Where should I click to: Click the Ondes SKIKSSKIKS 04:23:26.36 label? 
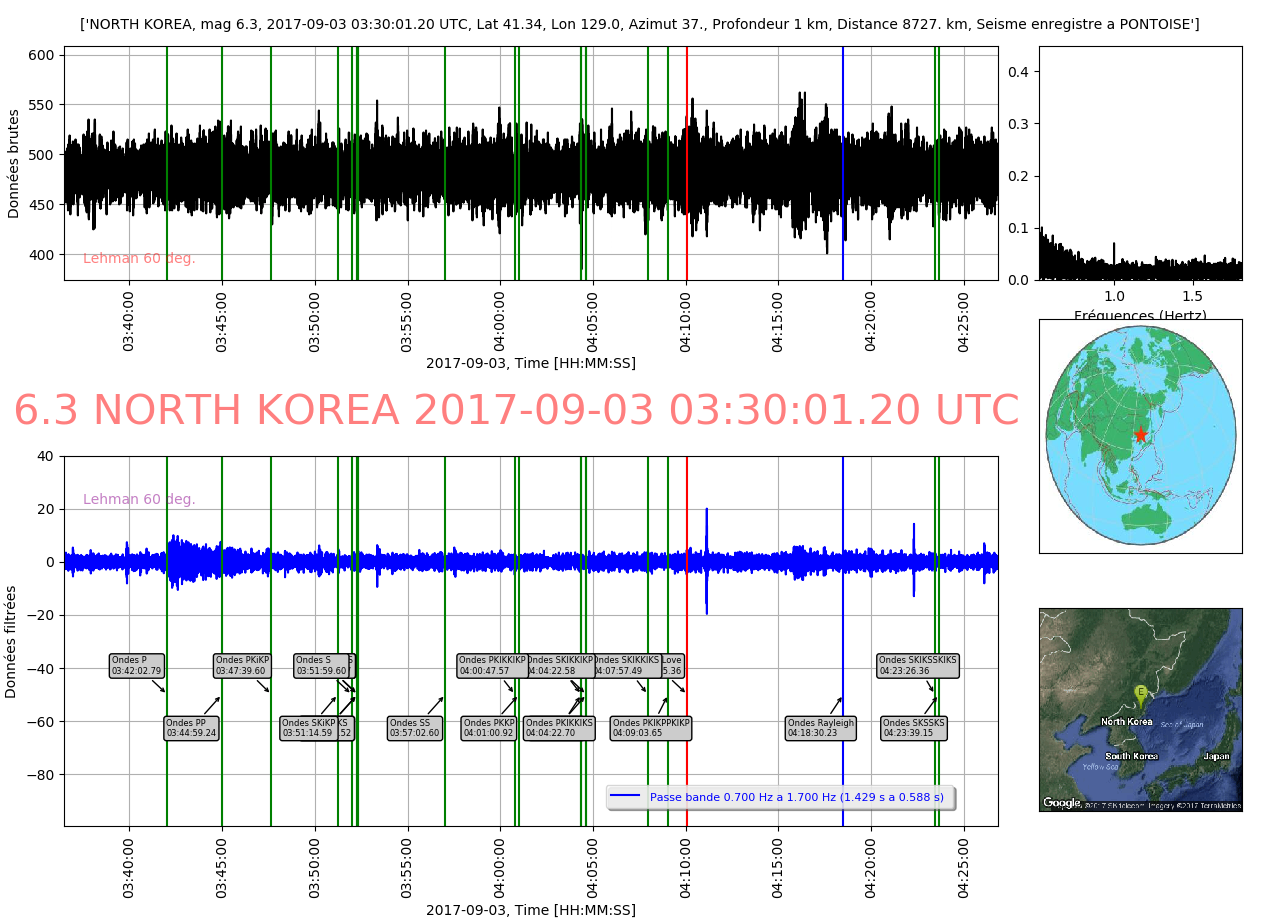(x=917, y=665)
